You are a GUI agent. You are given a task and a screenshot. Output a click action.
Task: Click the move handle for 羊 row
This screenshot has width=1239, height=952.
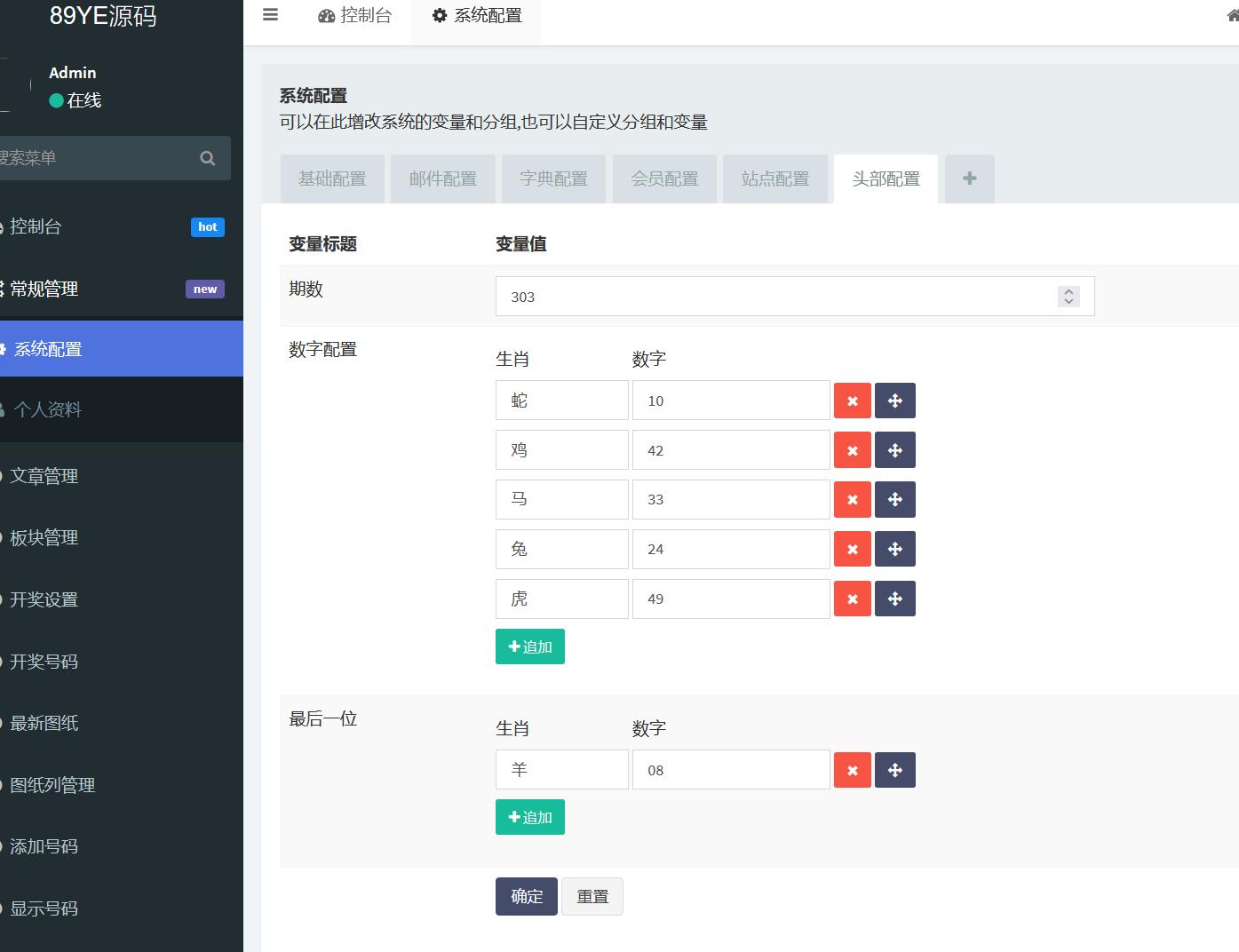tap(894, 770)
